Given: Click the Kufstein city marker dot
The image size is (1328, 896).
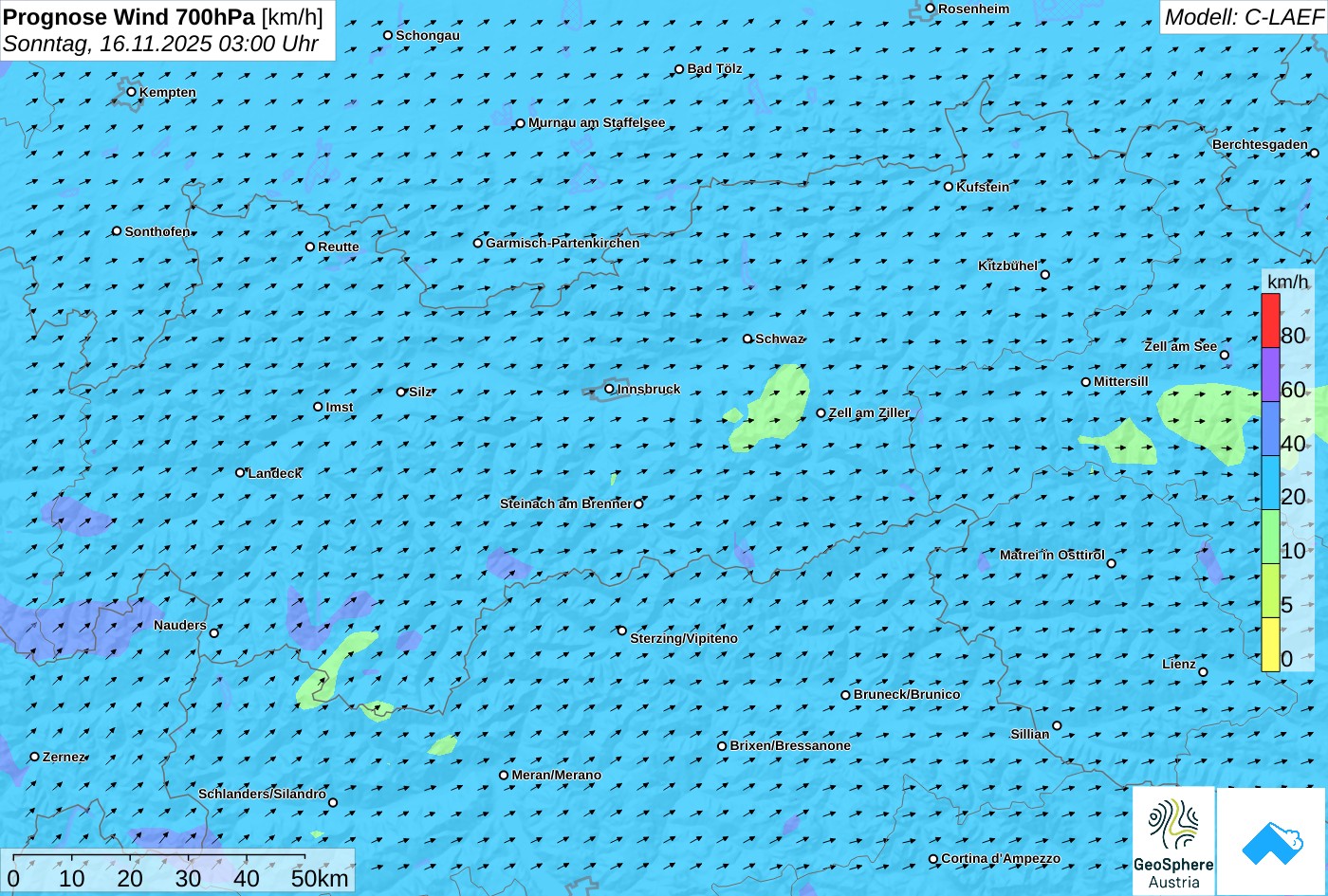Looking at the screenshot, I should point(948,187).
